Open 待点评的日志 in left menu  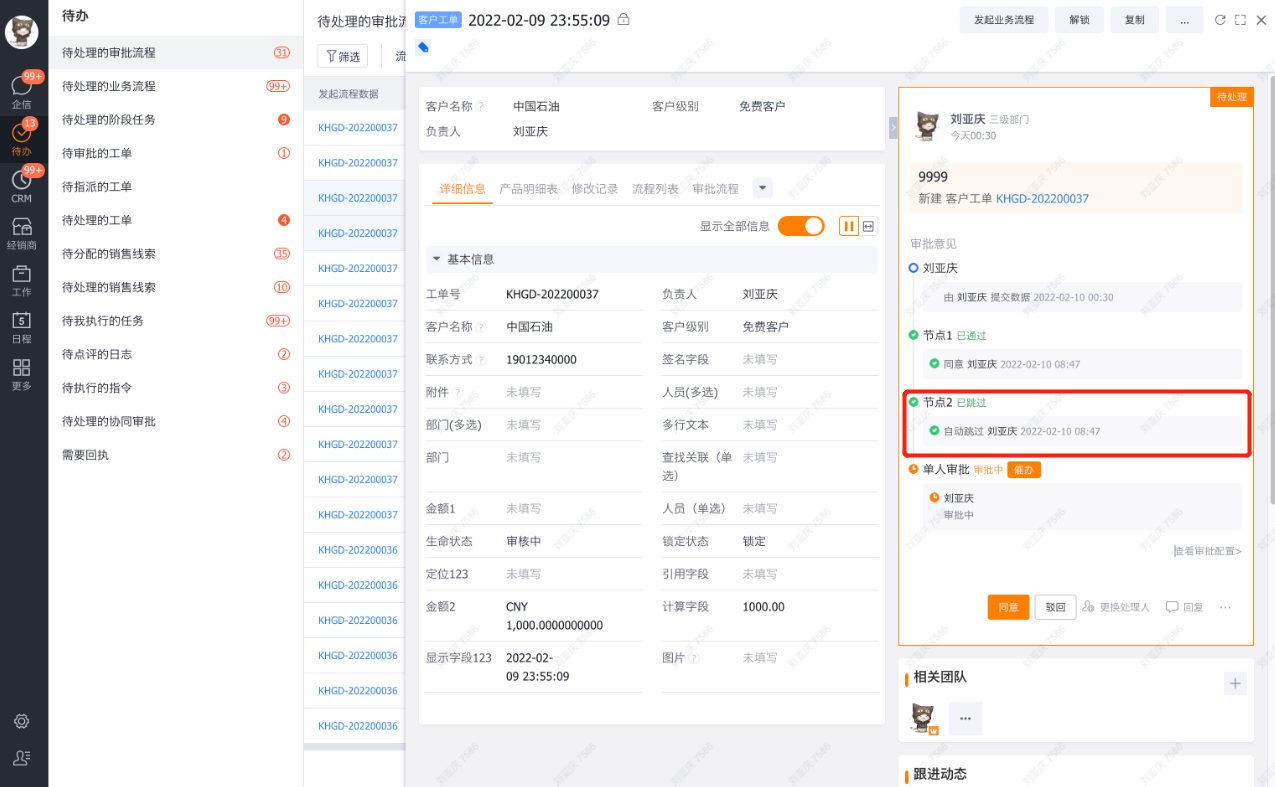(x=176, y=354)
